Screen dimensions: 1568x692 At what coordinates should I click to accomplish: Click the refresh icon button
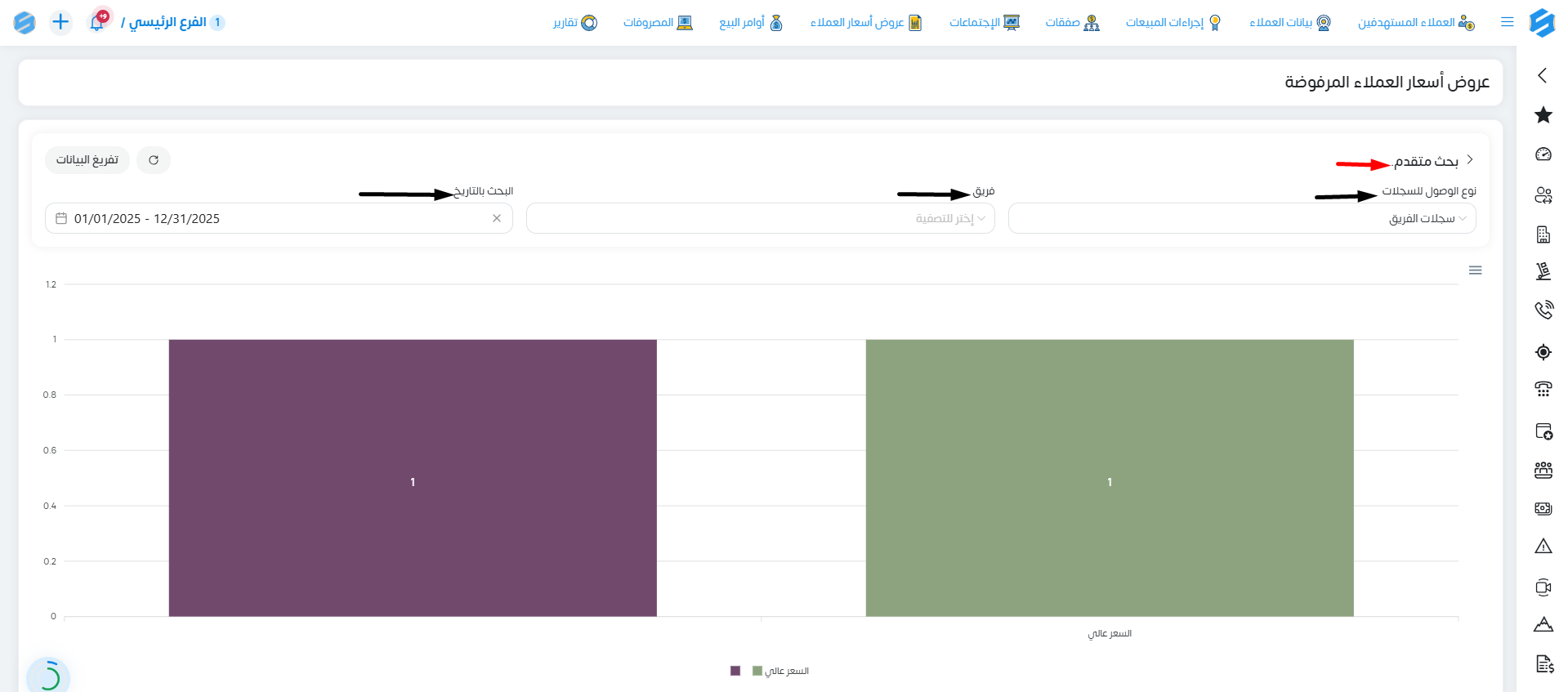(x=154, y=160)
